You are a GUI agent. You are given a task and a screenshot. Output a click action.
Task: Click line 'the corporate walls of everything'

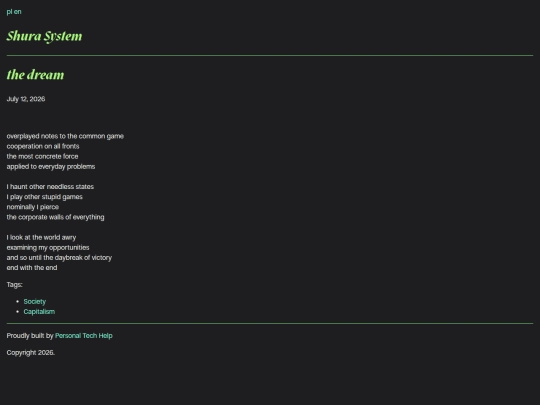click(x=55, y=217)
